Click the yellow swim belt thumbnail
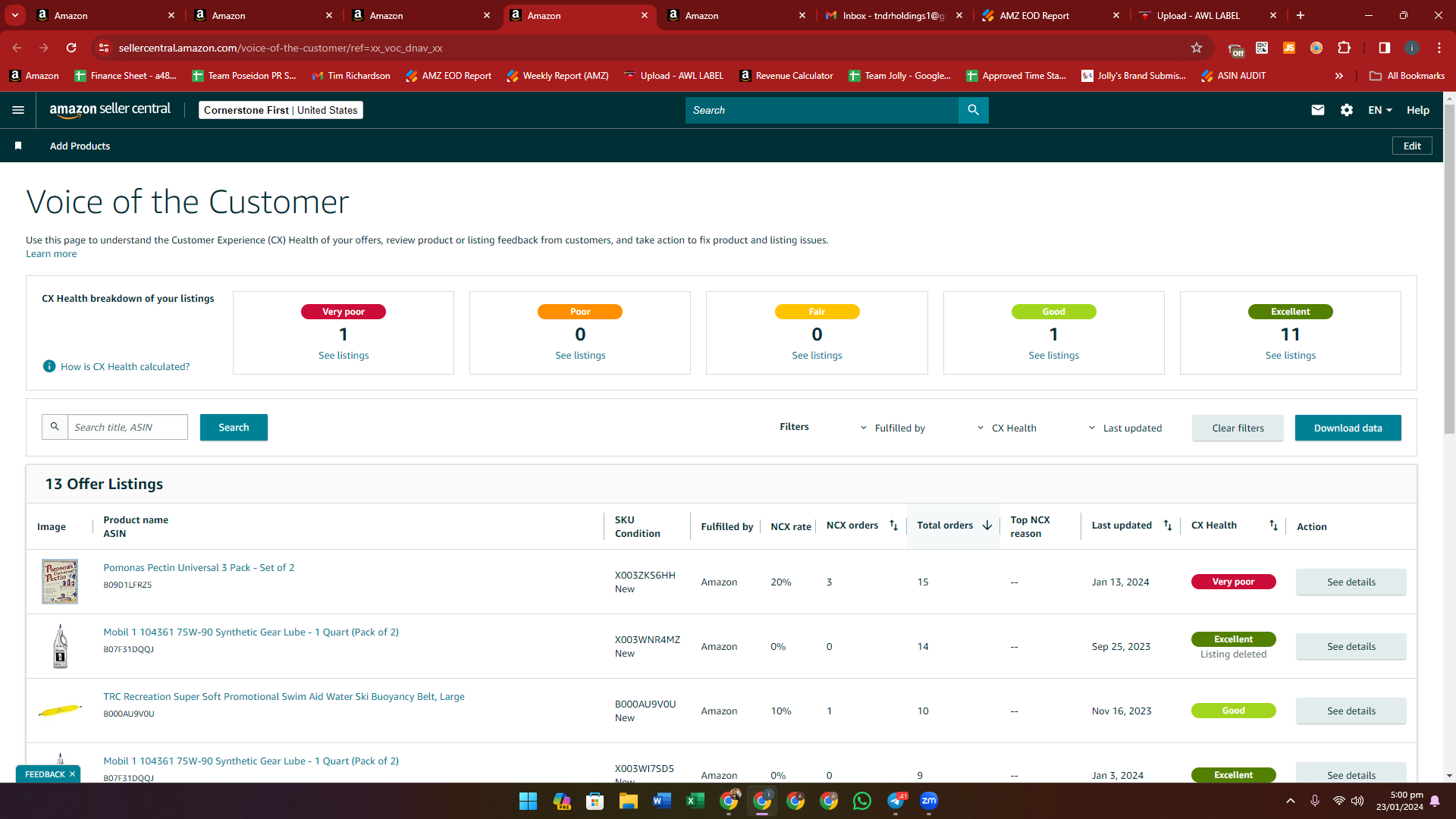 pos(60,711)
